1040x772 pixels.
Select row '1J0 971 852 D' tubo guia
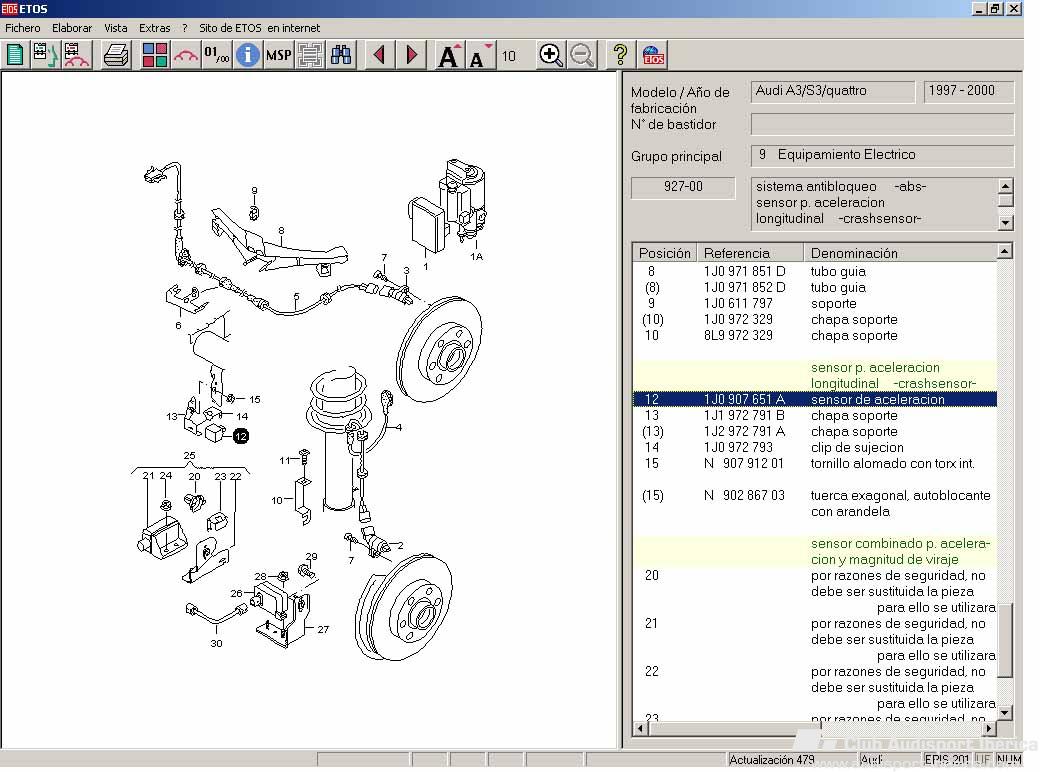(x=814, y=287)
